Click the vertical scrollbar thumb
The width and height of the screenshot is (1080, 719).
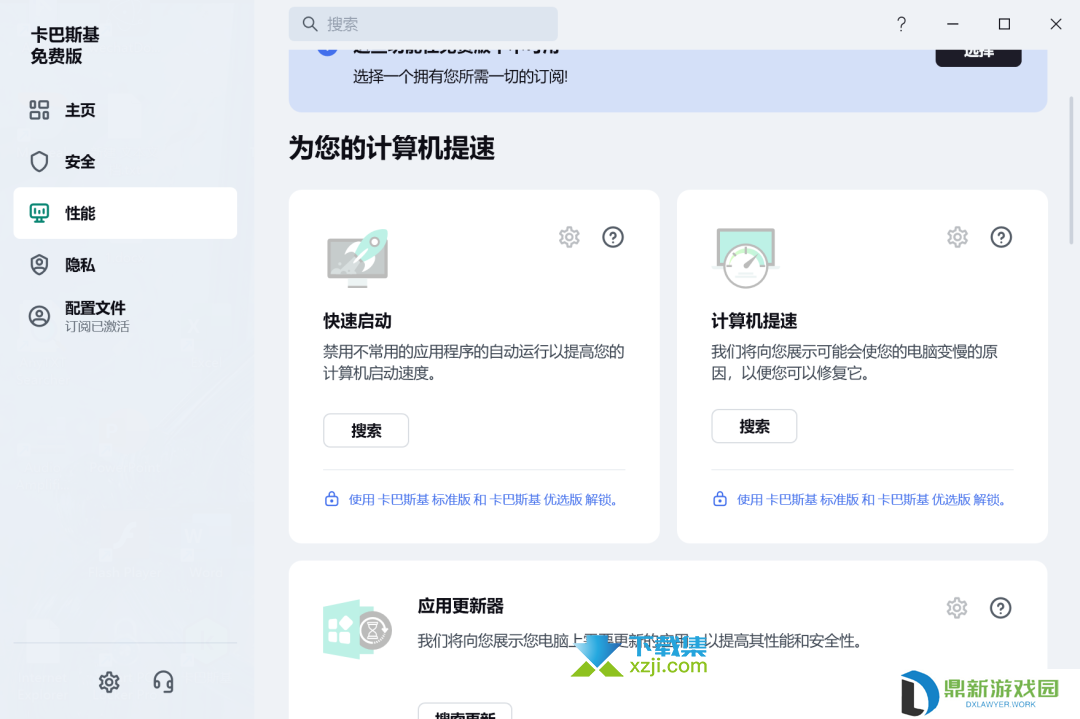(1071, 170)
